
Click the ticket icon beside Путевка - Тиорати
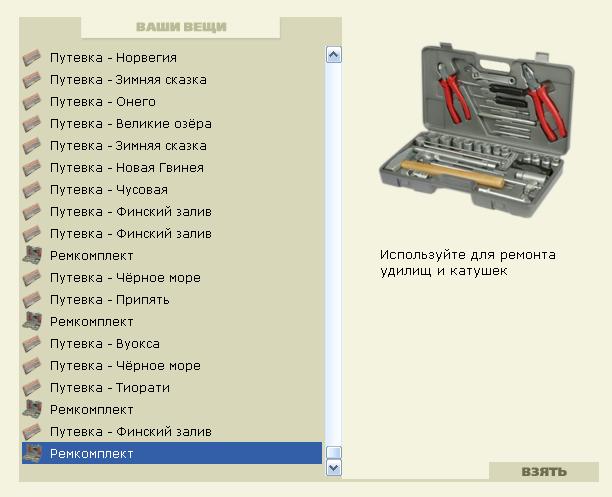[x=31, y=388]
